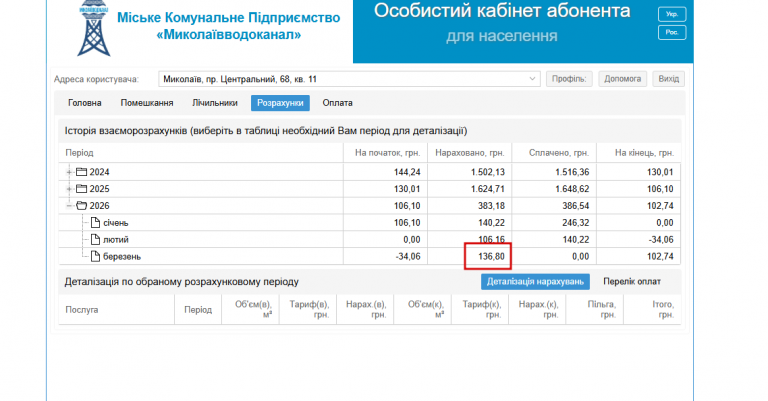This screenshot has width=768, height=401.
Task: Click the 1.502,13 charged value for 2024
Action: point(488,172)
